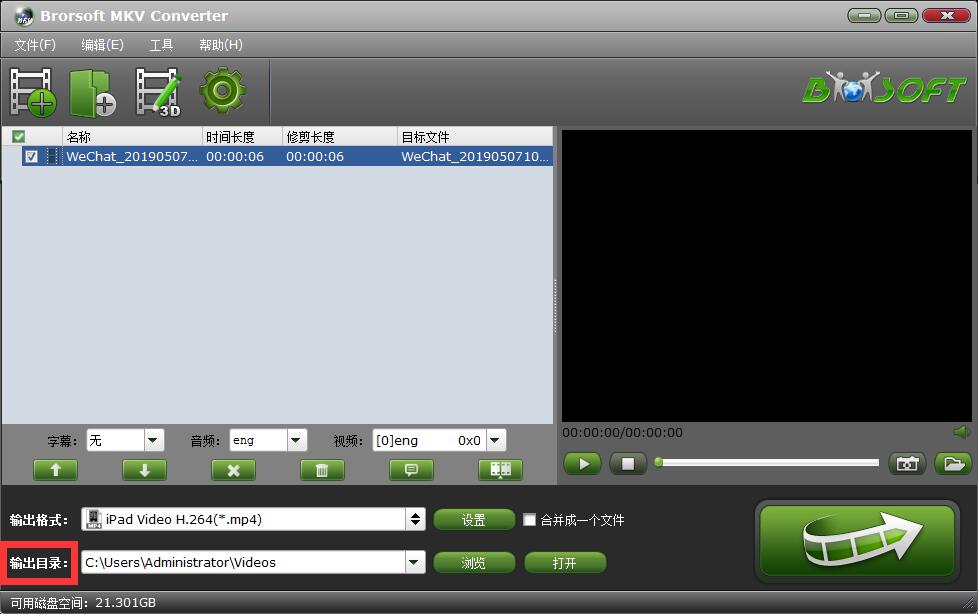Image resolution: width=978 pixels, height=614 pixels.
Task: Expand the 音频 audio track dropdown
Action: tap(294, 440)
